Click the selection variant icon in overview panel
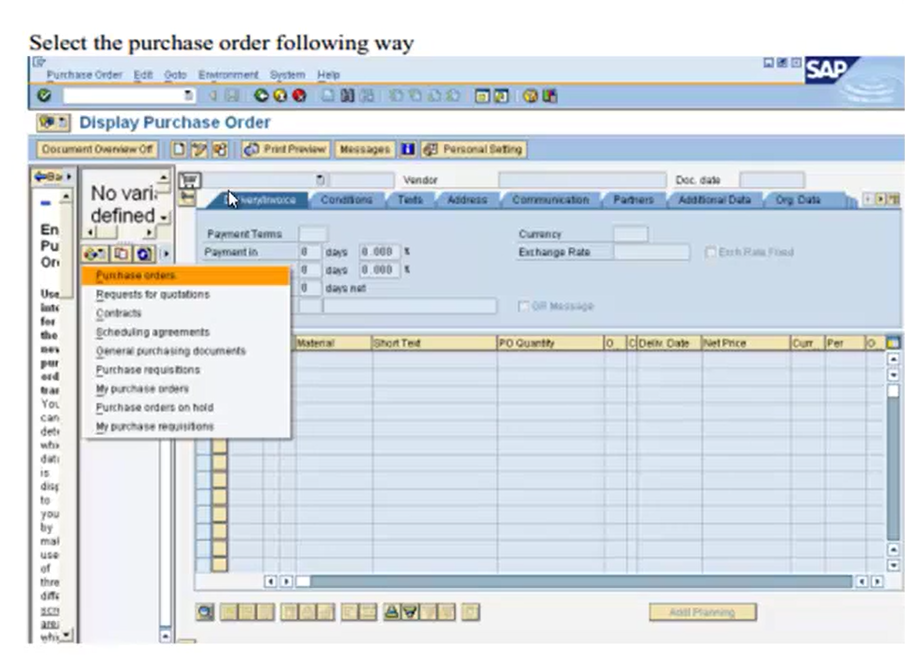The width and height of the screenshot is (905, 669). pyautogui.click(x=94, y=253)
